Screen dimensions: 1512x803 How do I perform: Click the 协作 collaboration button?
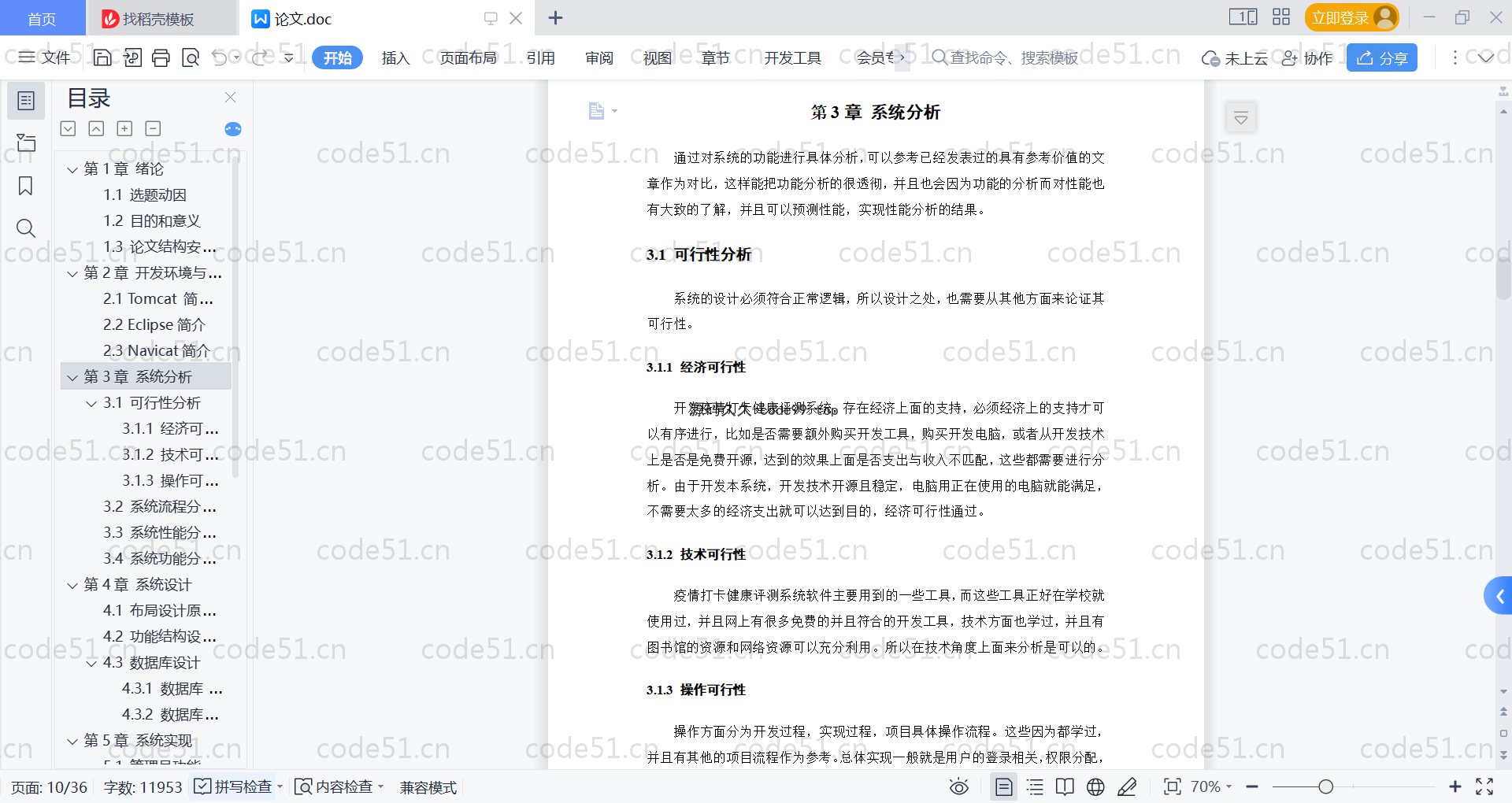[1307, 57]
